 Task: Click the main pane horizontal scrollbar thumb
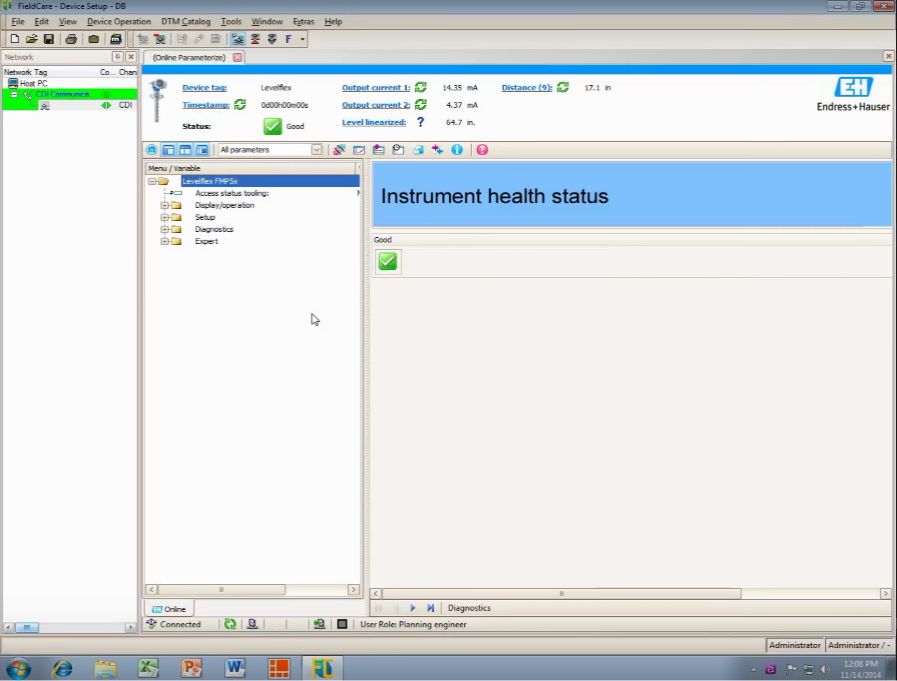tap(561, 593)
